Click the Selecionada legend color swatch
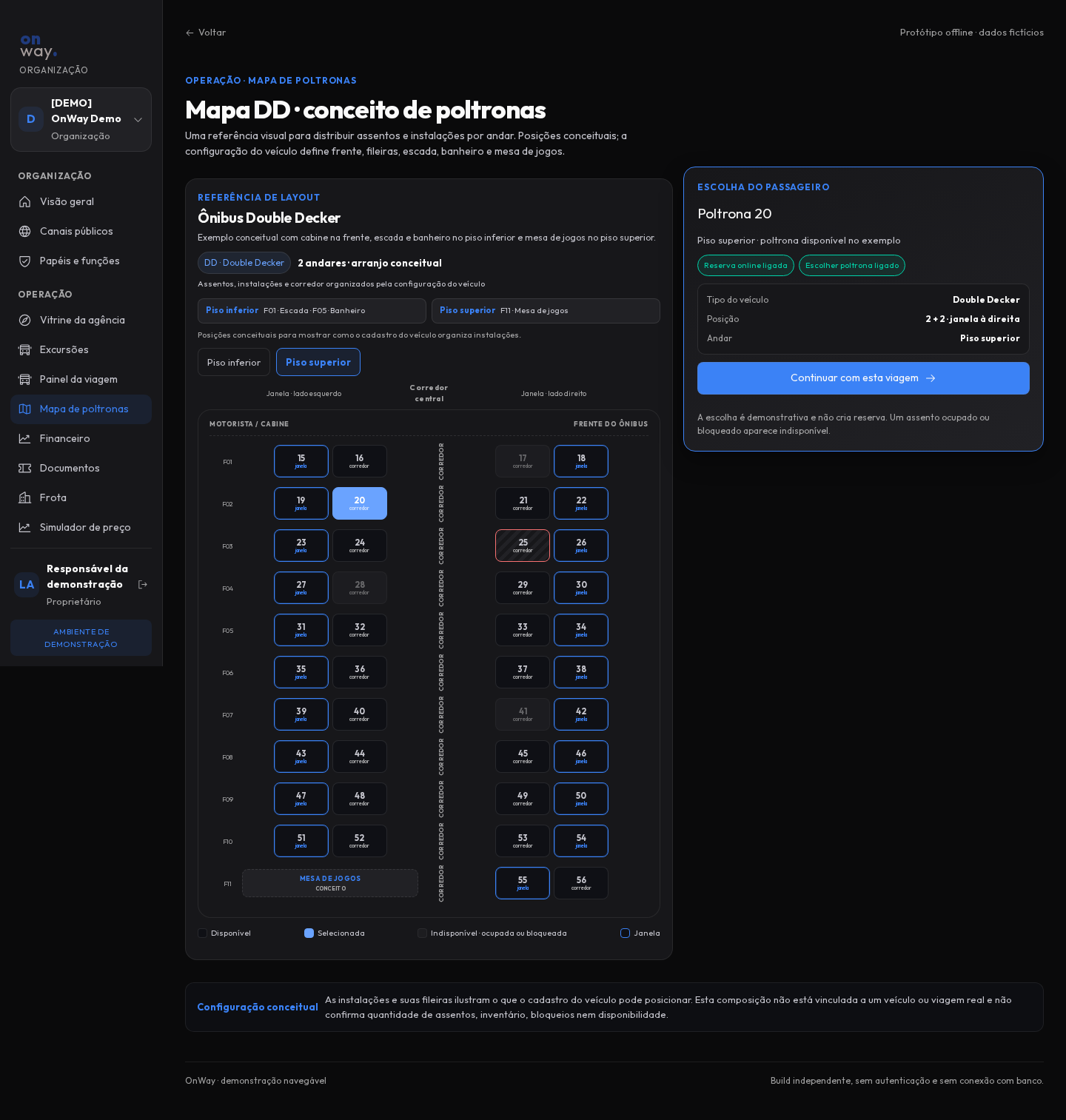1066x1120 pixels. tap(309, 933)
